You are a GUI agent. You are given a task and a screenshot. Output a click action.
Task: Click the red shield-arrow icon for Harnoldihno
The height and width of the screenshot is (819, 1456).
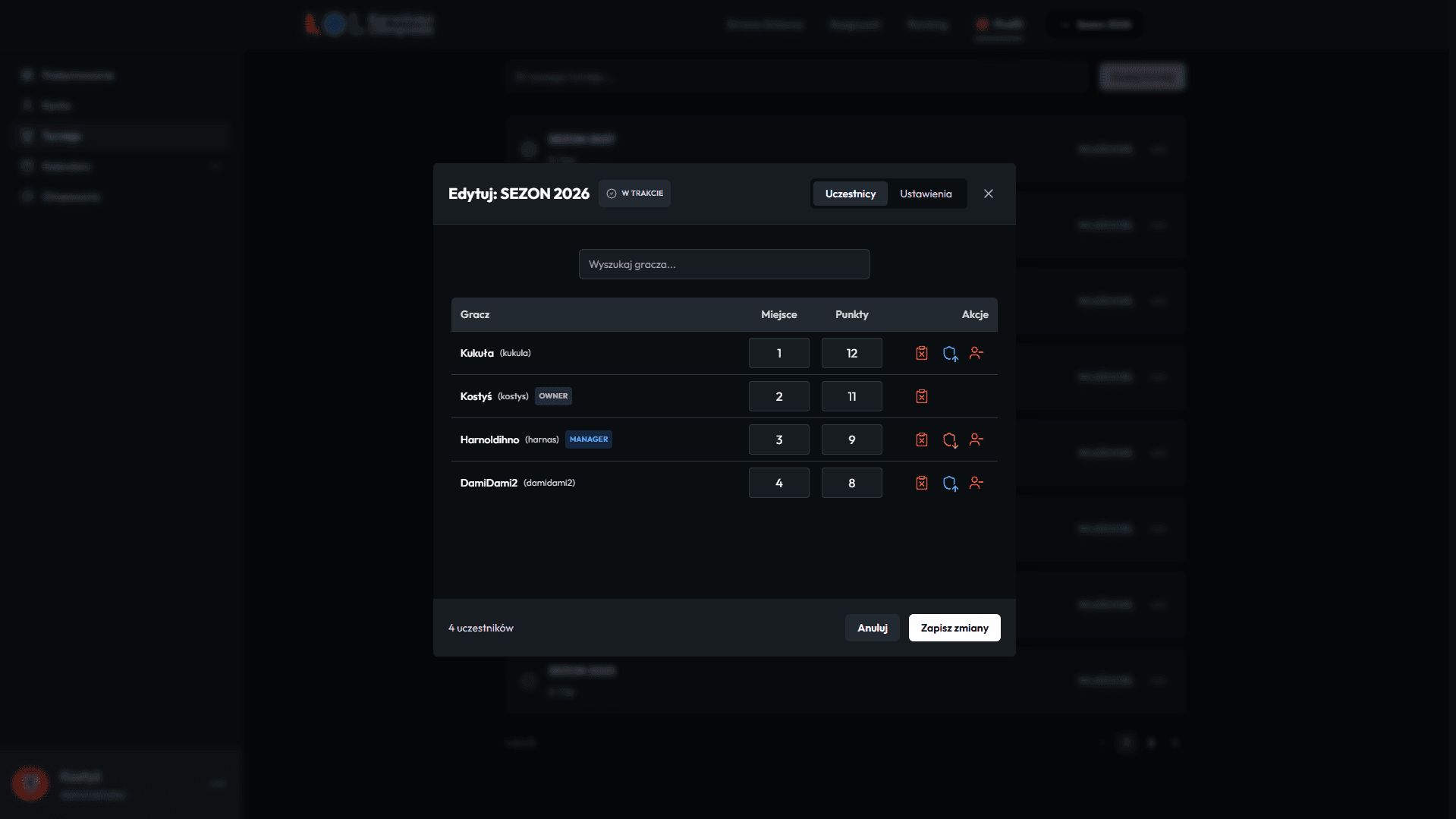(x=950, y=440)
